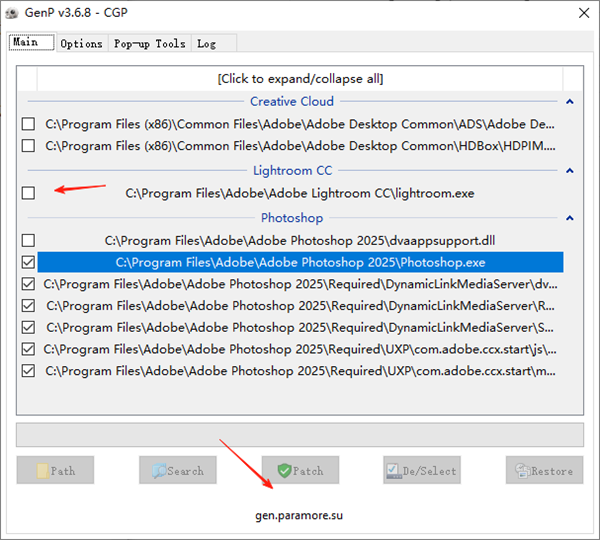This screenshot has height=540, width=600.
Task: Select the DynamicLinkMediaServer\R... path row
Action: tap(300, 306)
